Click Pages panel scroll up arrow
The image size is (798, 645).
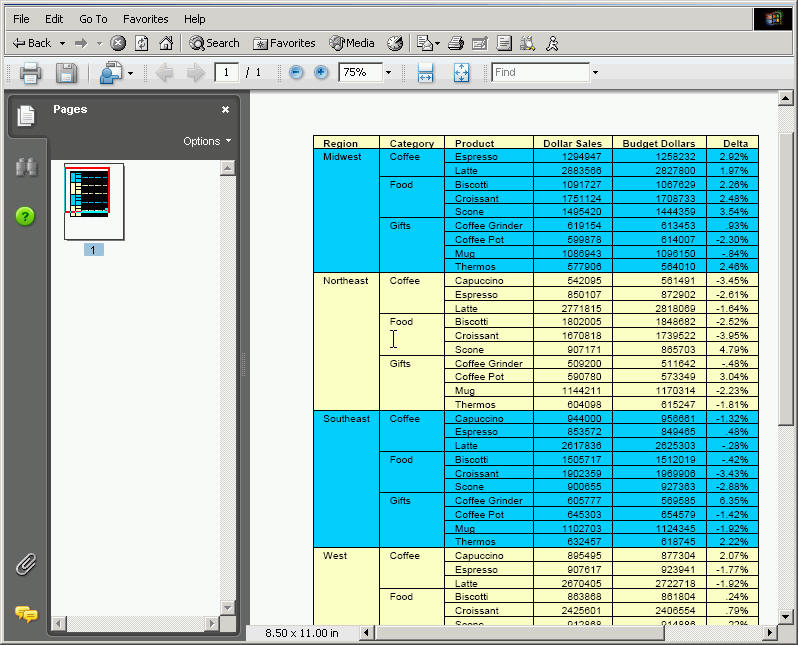227,167
